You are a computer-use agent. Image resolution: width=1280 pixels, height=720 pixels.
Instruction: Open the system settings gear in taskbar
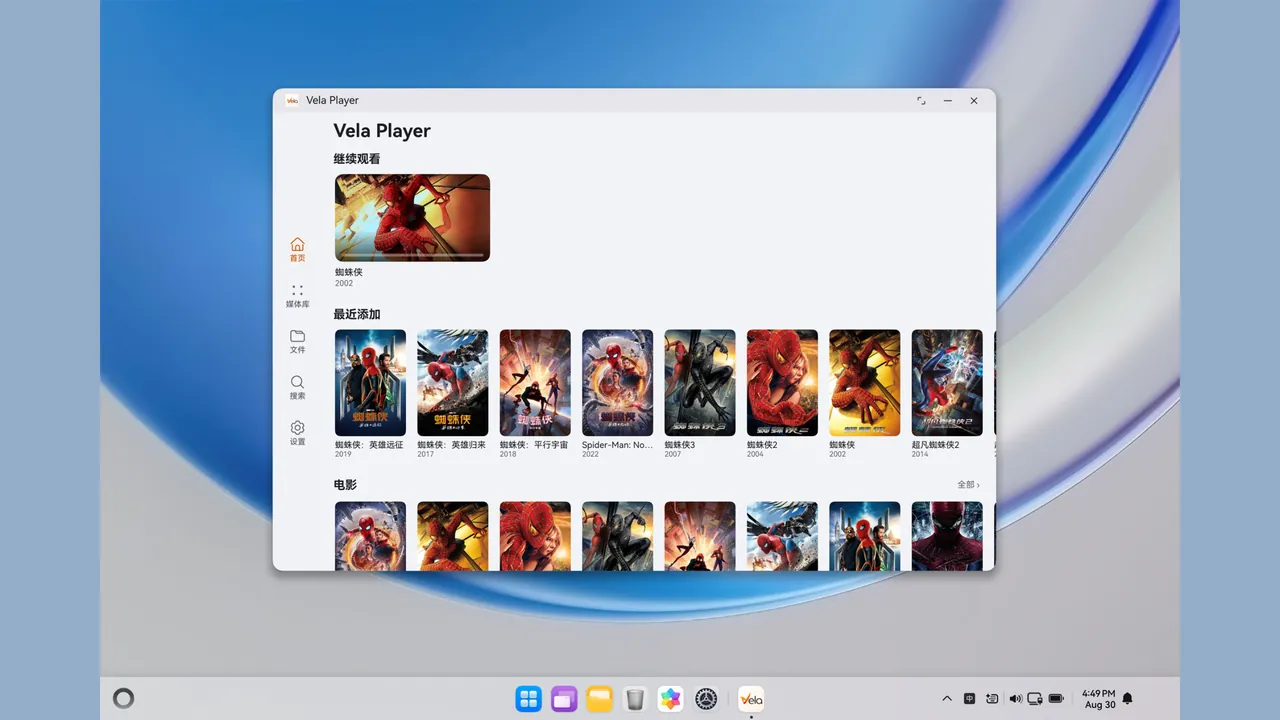coord(706,699)
